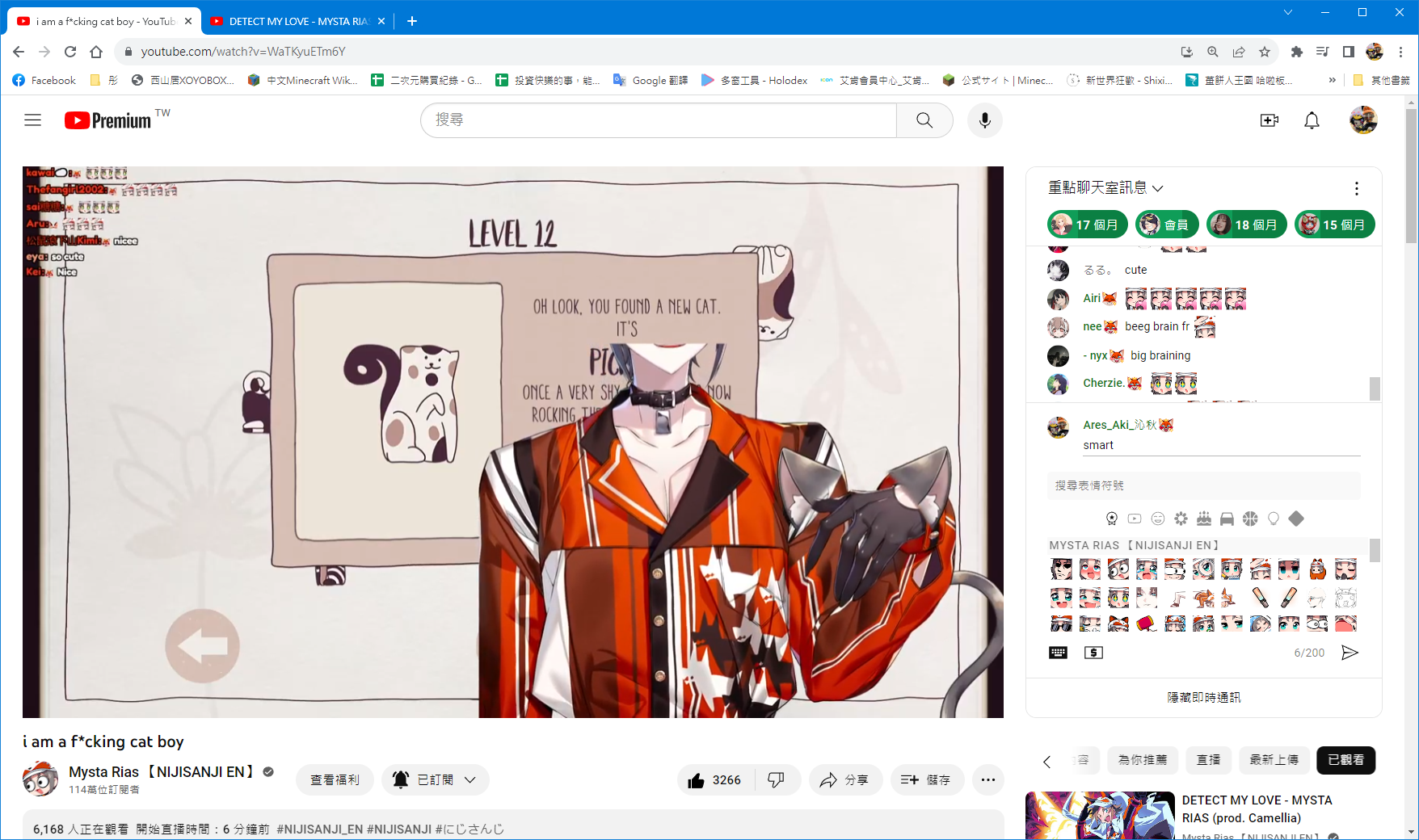Show more bookmarks with double chevron

1332,80
